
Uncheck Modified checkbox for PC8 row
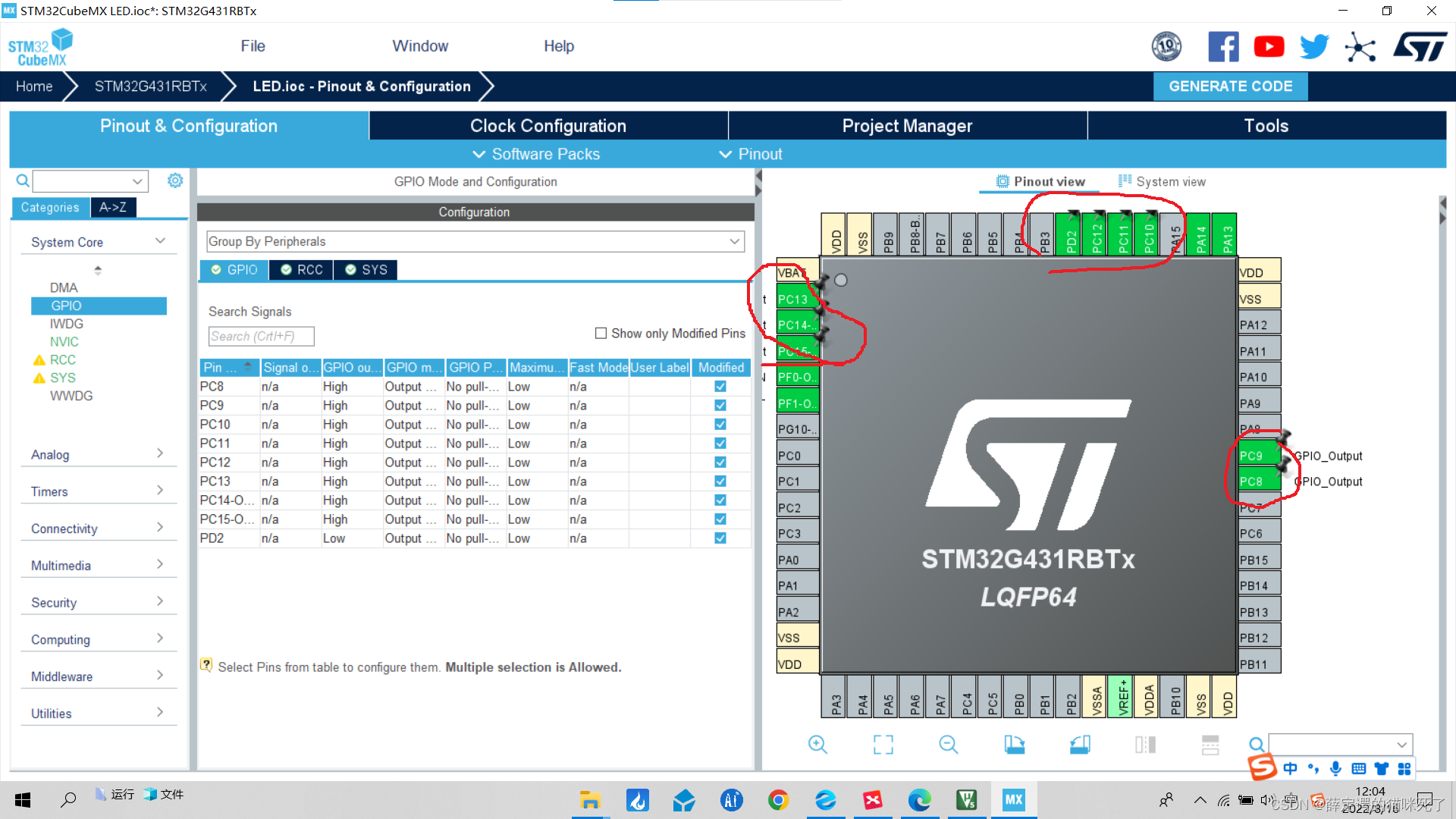click(720, 387)
